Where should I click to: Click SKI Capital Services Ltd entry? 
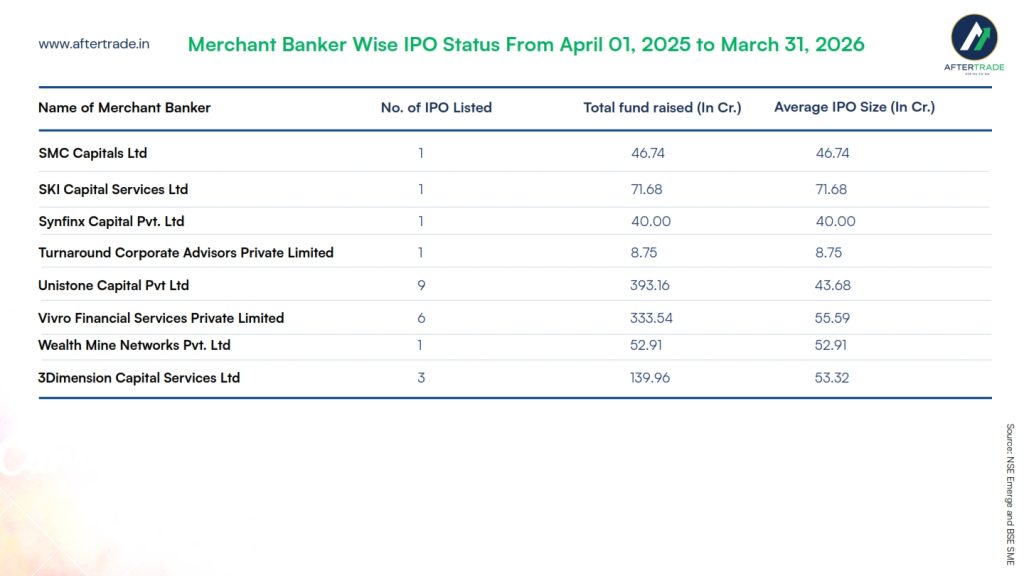click(x=113, y=189)
